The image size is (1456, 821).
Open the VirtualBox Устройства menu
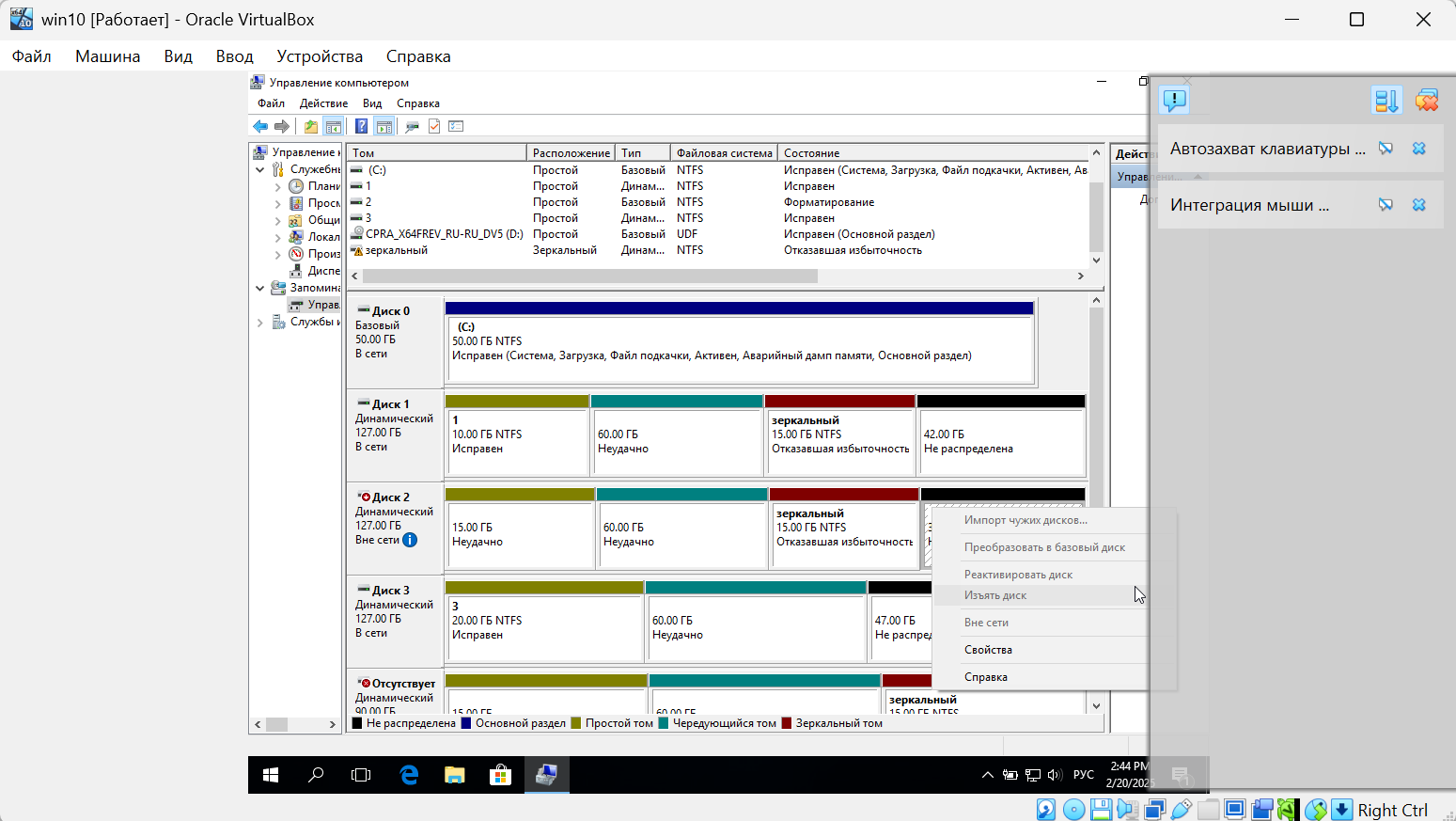click(320, 56)
